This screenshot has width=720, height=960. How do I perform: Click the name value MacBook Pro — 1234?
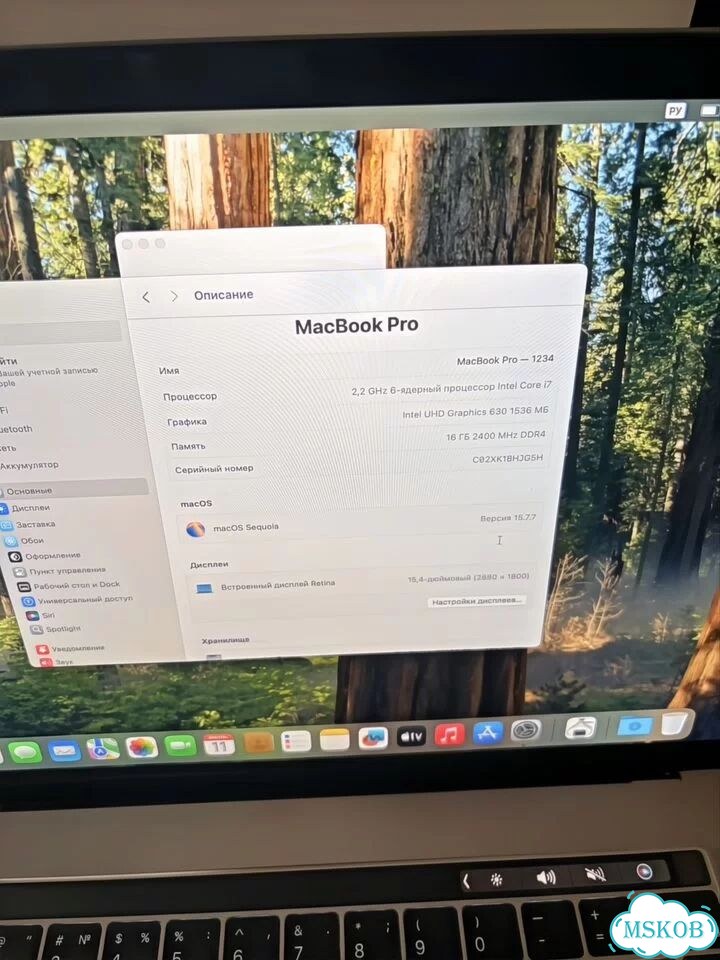(x=505, y=360)
